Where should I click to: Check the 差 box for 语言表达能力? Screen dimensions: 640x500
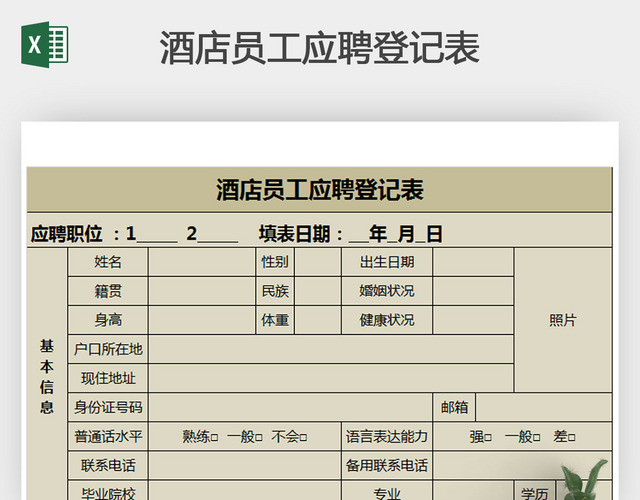pyautogui.click(x=572, y=438)
